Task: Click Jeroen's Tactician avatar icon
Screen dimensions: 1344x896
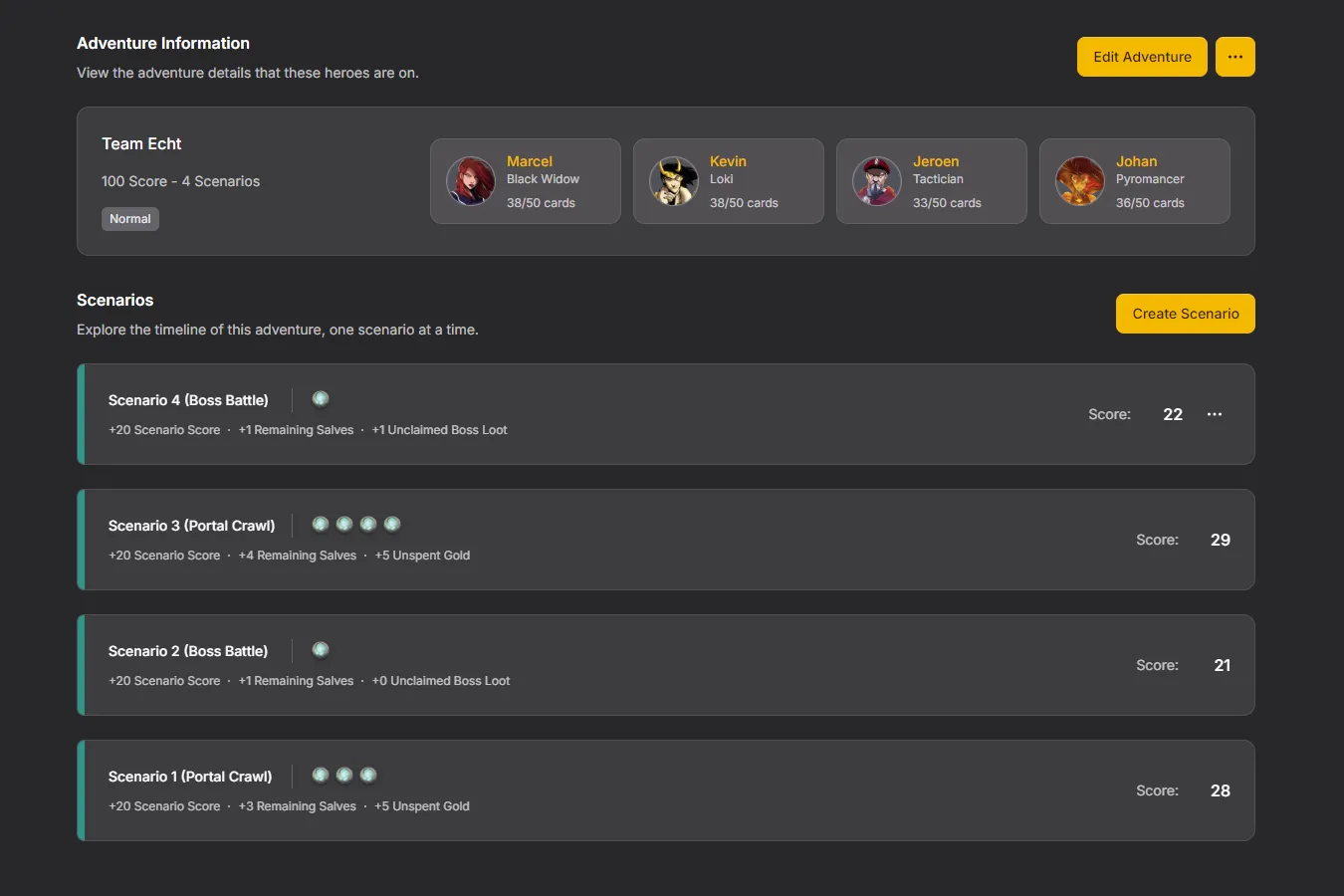Action: click(x=877, y=181)
